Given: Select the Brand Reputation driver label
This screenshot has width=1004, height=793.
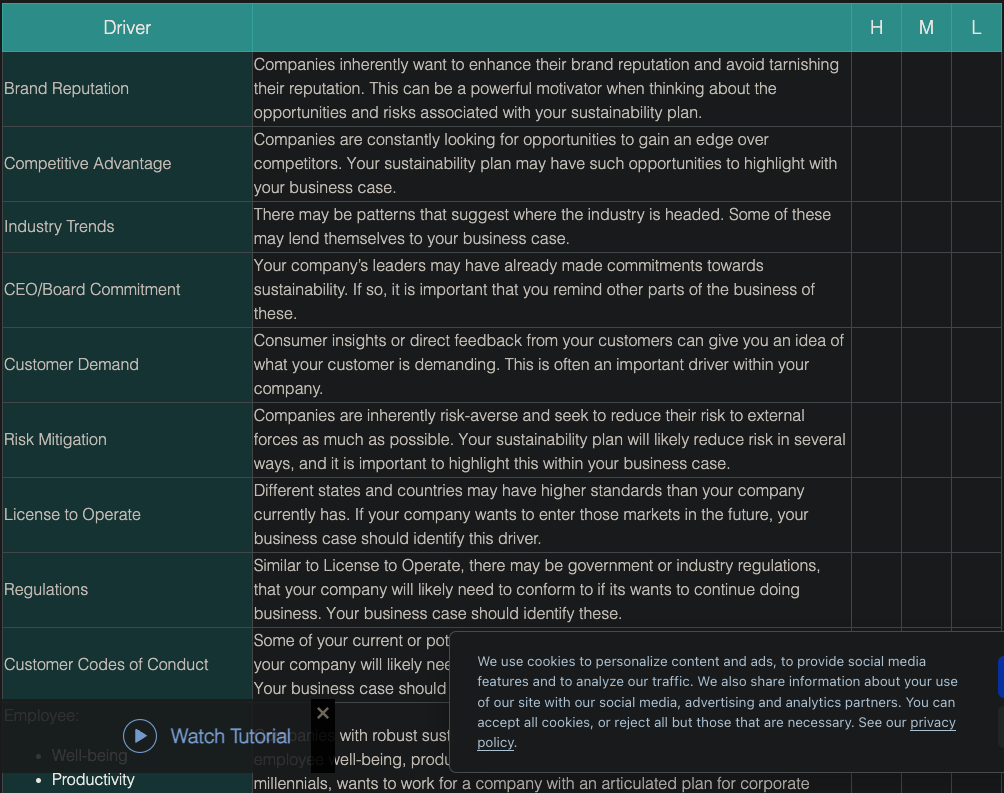Looking at the screenshot, I should tap(67, 89).
